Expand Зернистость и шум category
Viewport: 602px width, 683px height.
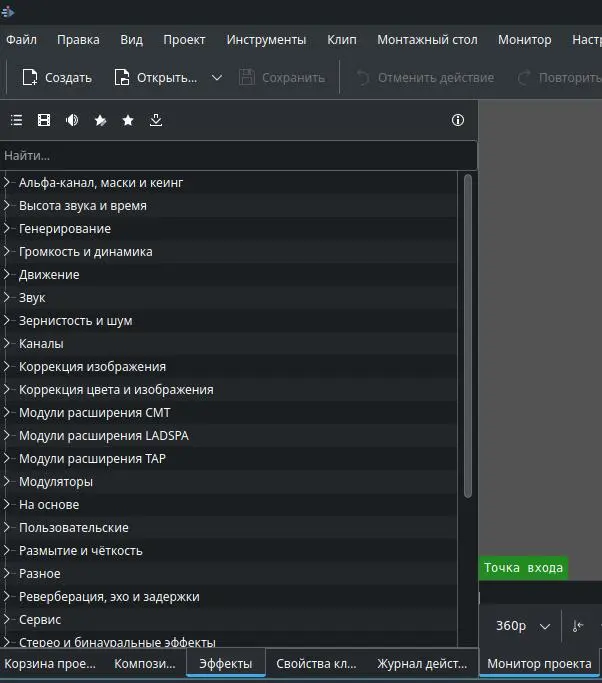point(7,321)
